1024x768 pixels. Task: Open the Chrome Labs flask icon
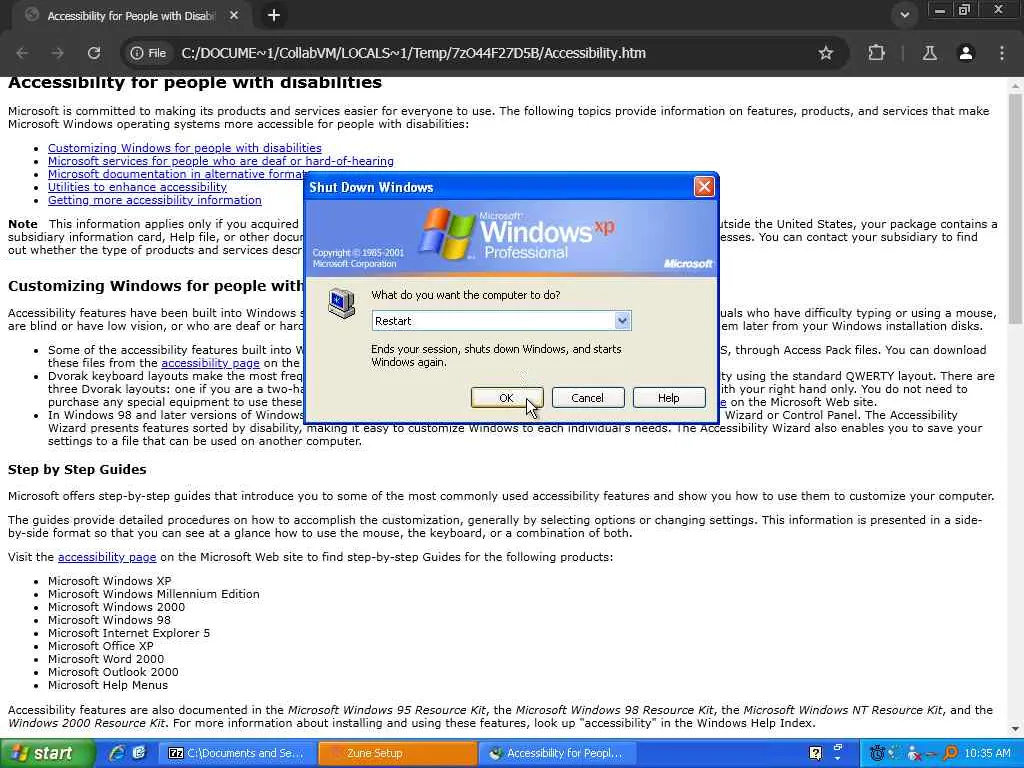pos(929,53)
